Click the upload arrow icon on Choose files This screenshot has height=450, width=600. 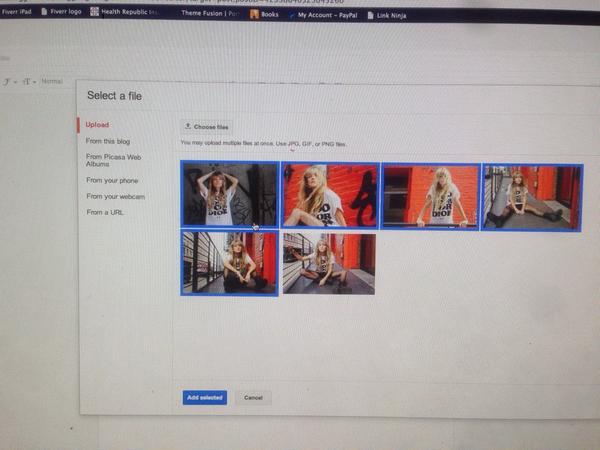click(x=188, y=126)
